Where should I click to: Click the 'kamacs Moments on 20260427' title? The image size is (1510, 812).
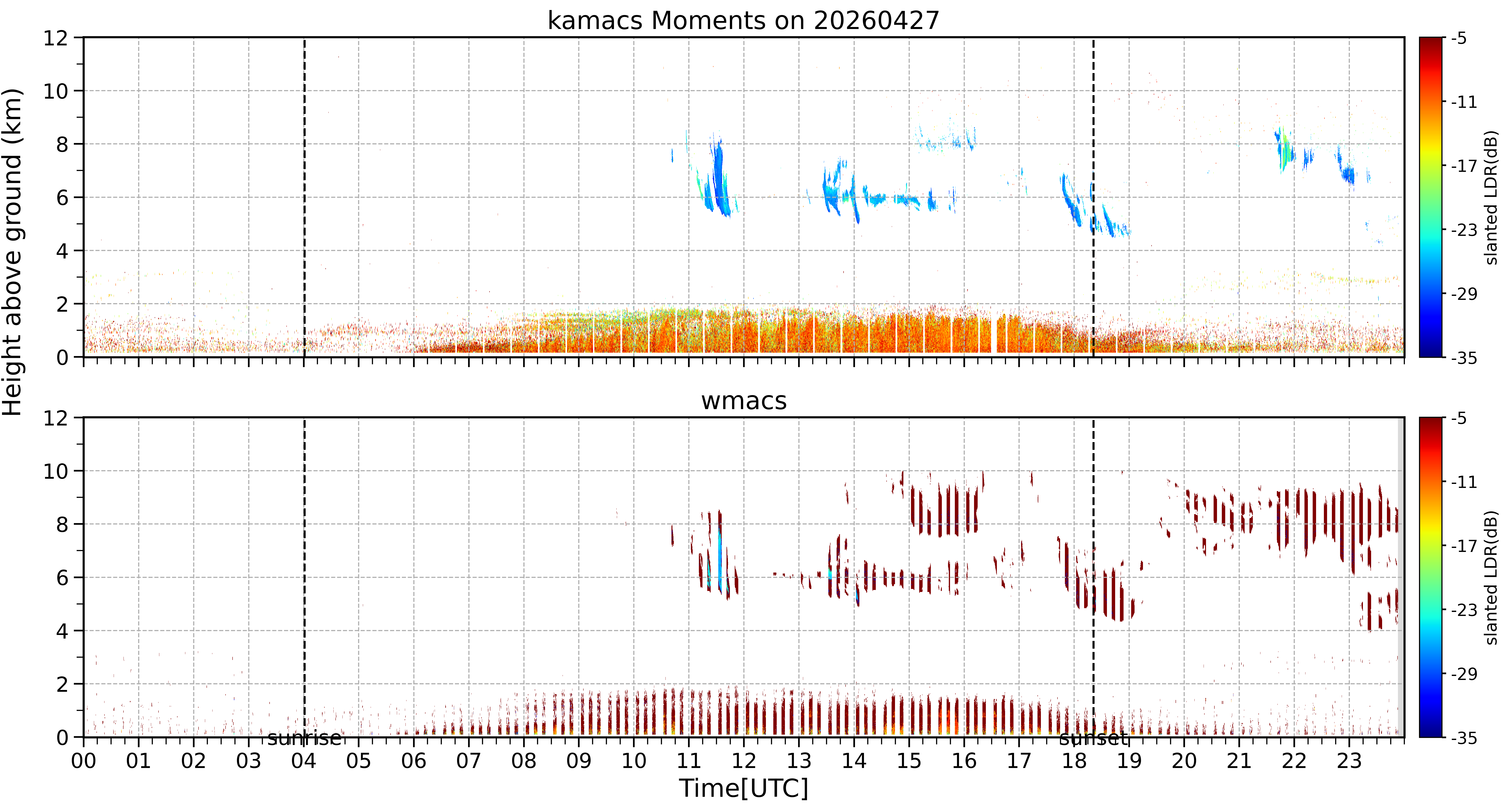click(x=743, y=20)
